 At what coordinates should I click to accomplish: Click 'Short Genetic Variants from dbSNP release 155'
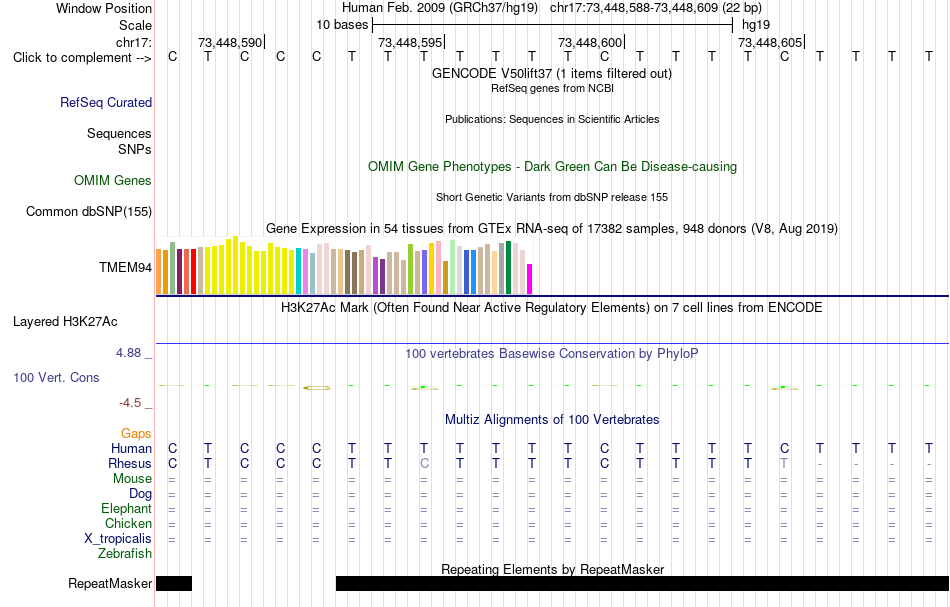[552, 197]
